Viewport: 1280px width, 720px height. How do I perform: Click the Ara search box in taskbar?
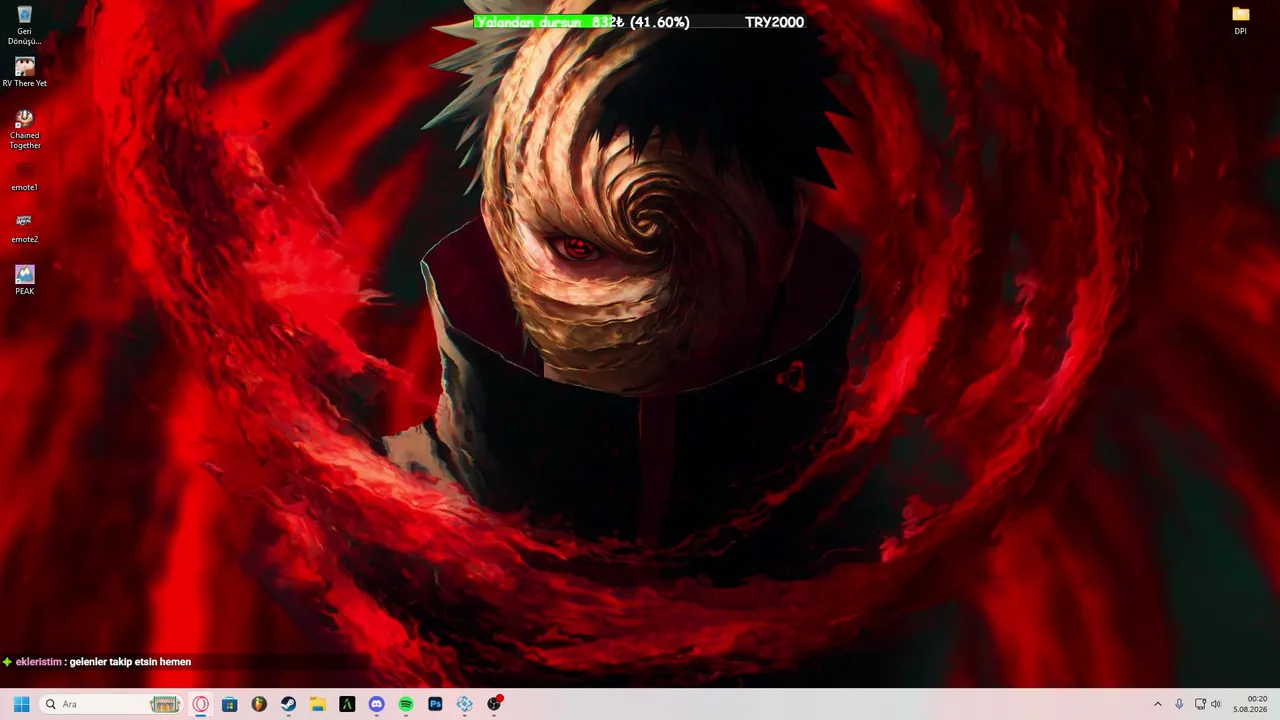(x=111, y=704)
